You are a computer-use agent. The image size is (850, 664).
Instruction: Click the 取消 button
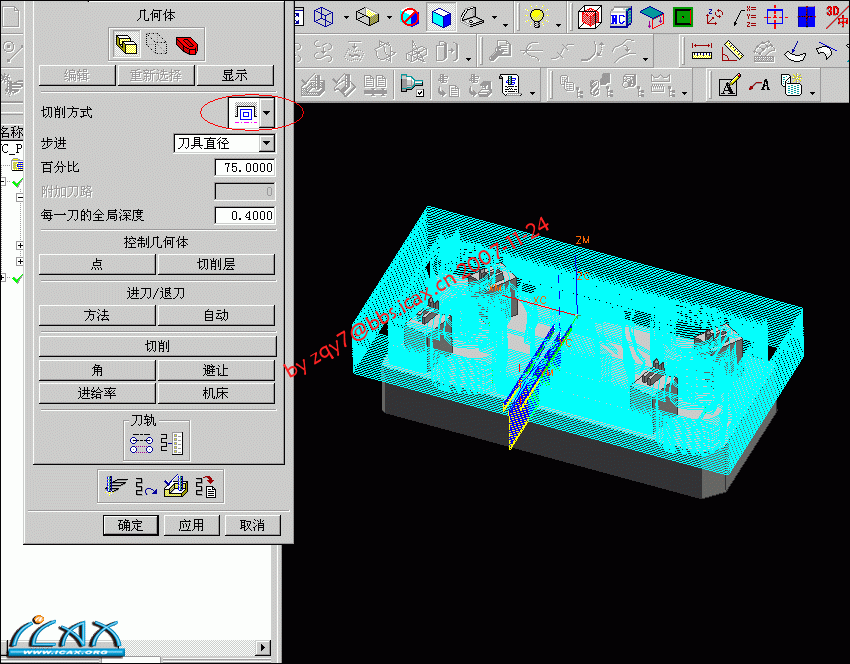tap(252, 525)
